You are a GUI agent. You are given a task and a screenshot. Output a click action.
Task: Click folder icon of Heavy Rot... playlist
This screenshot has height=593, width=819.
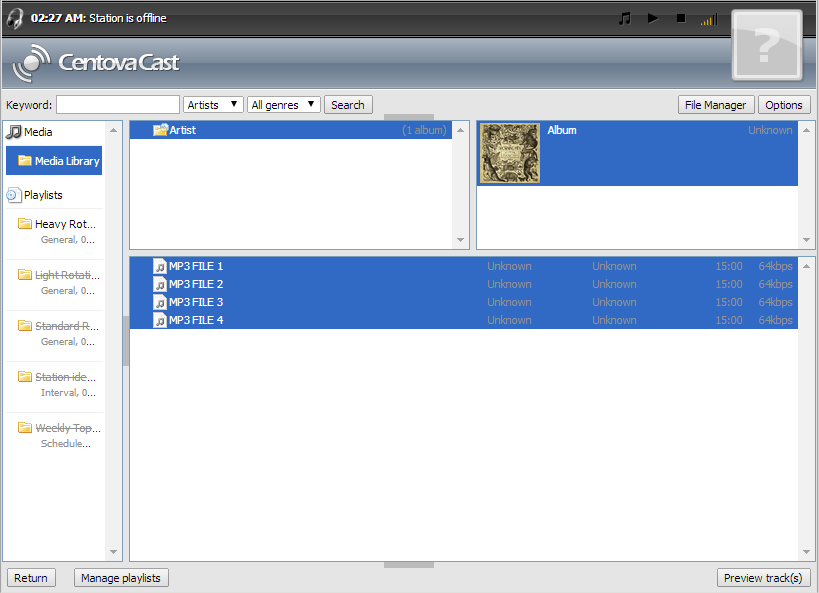click(25, 224)
